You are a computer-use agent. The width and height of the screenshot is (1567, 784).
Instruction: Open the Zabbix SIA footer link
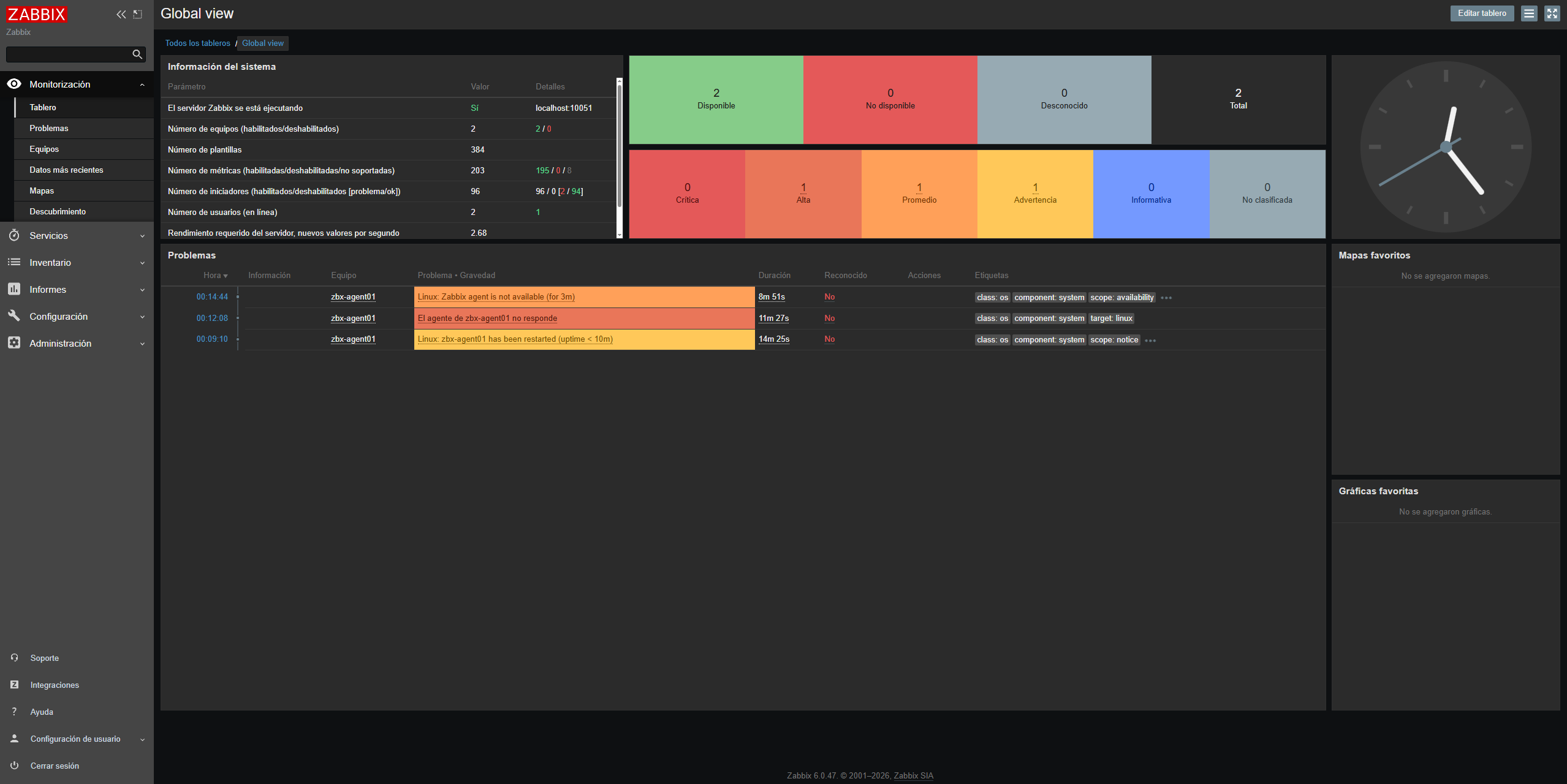click(913, 775)
